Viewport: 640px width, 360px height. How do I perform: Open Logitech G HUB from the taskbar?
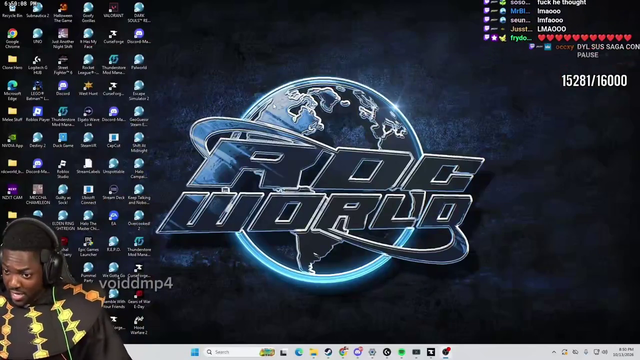387,352
